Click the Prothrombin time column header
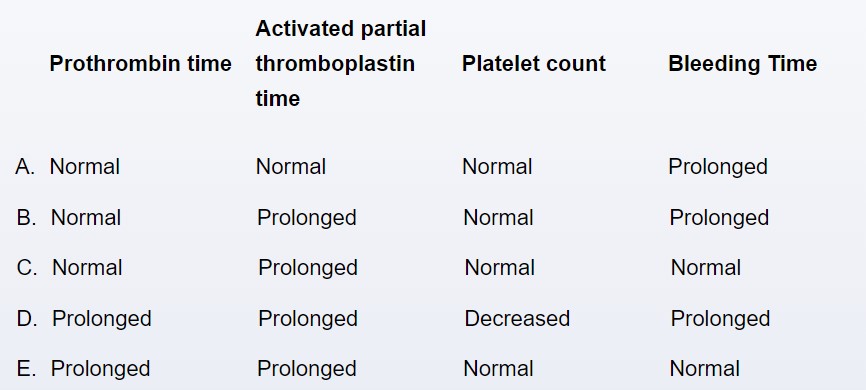 coord(141,64)
